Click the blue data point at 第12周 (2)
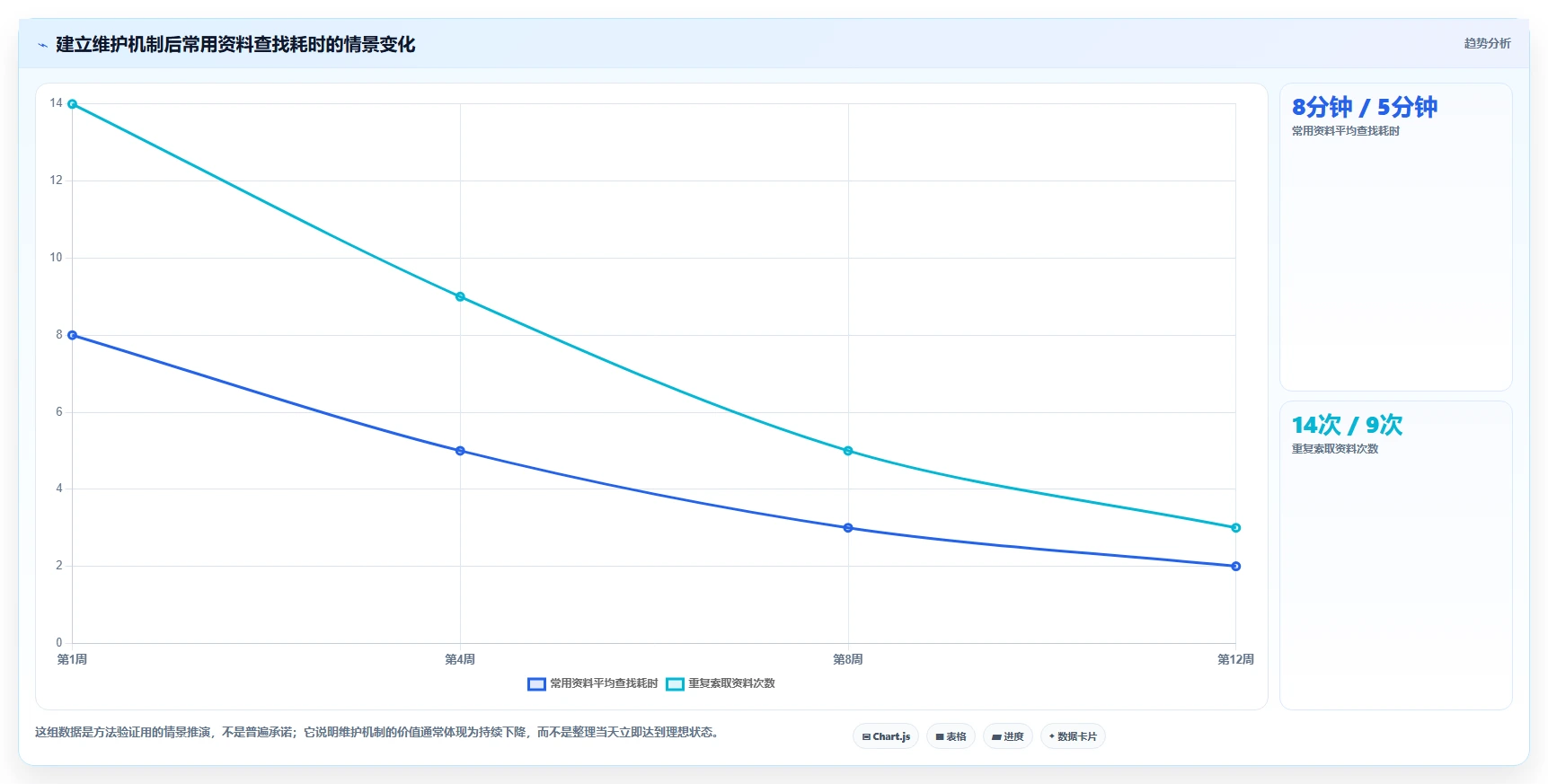This screenshot has height=784, width=1548. tap(1235, 566)
